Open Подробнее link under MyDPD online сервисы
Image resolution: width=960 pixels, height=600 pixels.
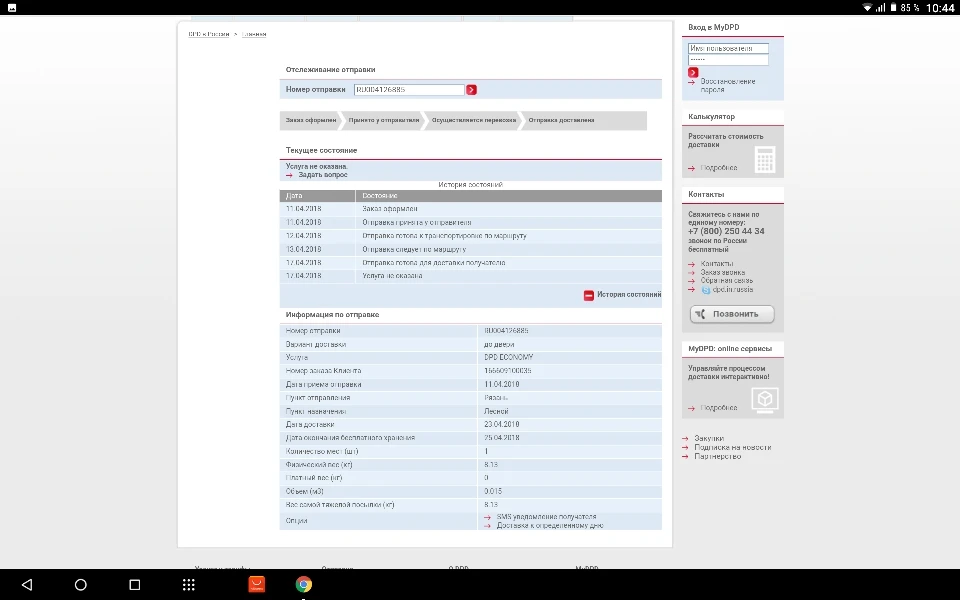point(718,408)
